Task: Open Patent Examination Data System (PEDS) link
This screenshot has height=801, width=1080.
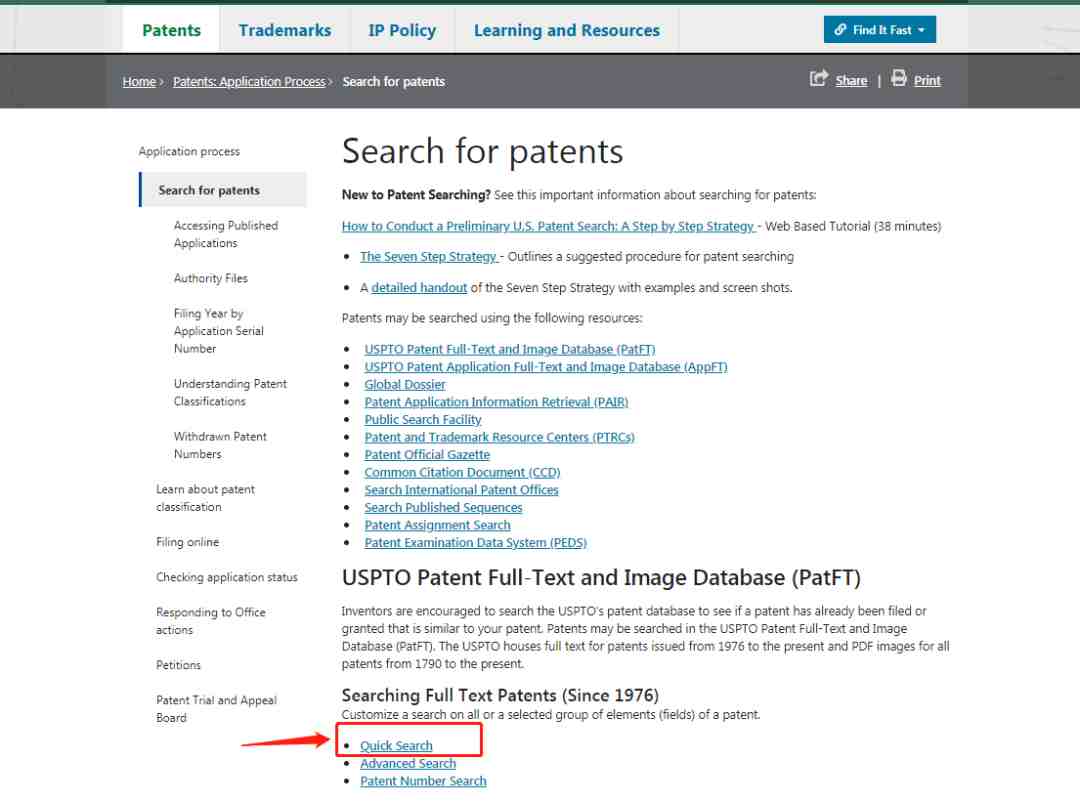Action: (475, 542)
